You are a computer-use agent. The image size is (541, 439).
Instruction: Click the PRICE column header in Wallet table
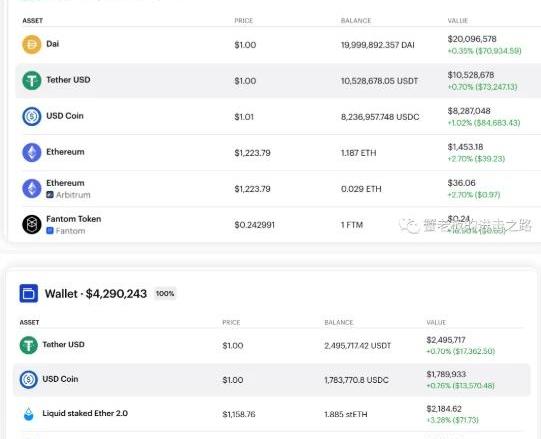231,322
